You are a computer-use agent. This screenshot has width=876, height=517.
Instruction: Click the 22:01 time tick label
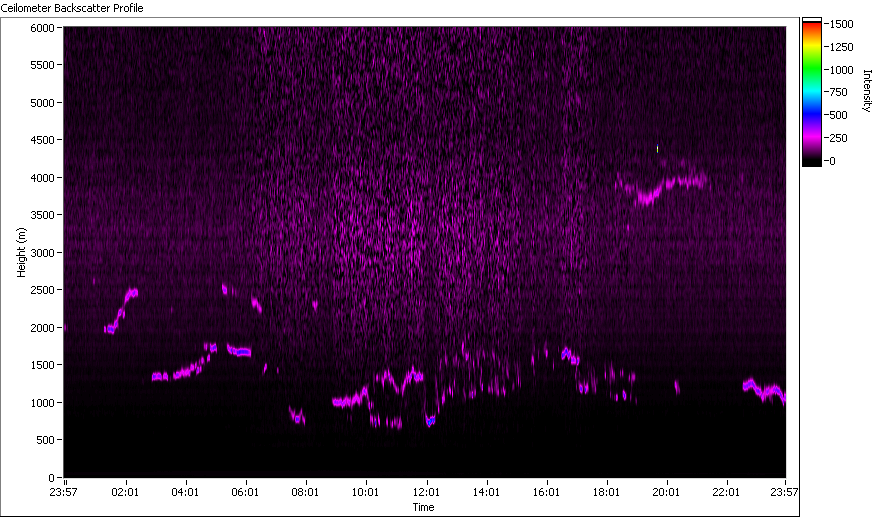[x=726, y=492]
